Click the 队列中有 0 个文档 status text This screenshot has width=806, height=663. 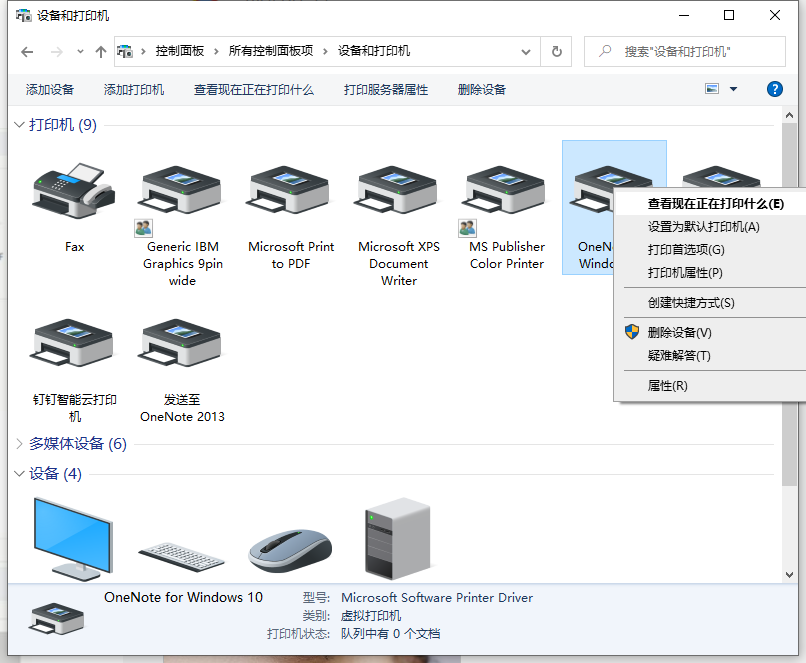coord(390,634)
